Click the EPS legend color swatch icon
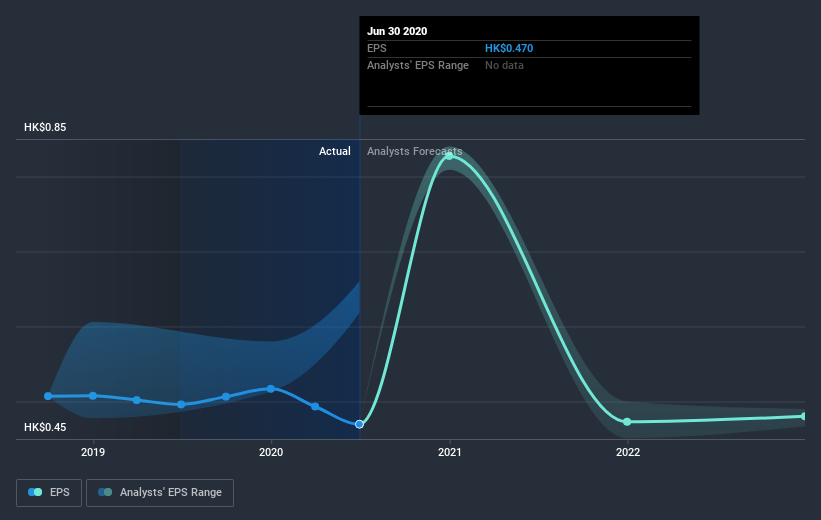 (x=35, y=492)
